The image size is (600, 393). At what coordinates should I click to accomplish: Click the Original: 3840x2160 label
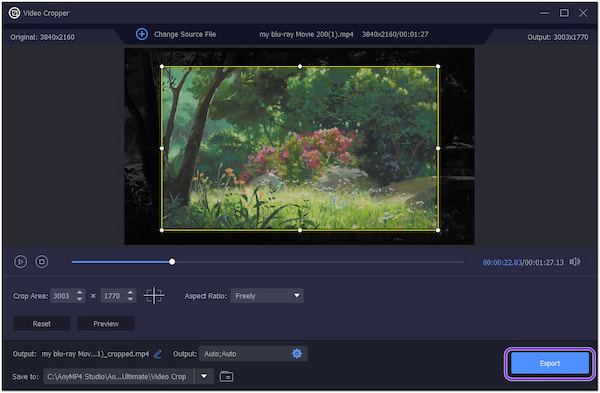pyautogui.click(x=42, y=37)
